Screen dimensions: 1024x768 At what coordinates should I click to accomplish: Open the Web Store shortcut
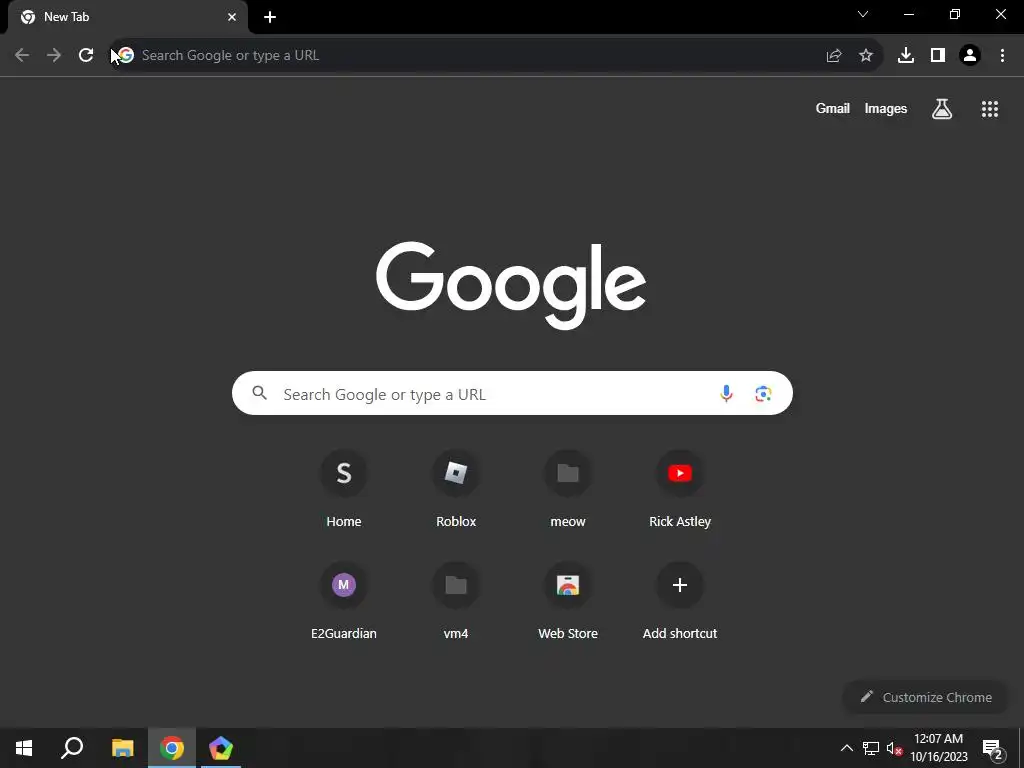coord(568,601)
